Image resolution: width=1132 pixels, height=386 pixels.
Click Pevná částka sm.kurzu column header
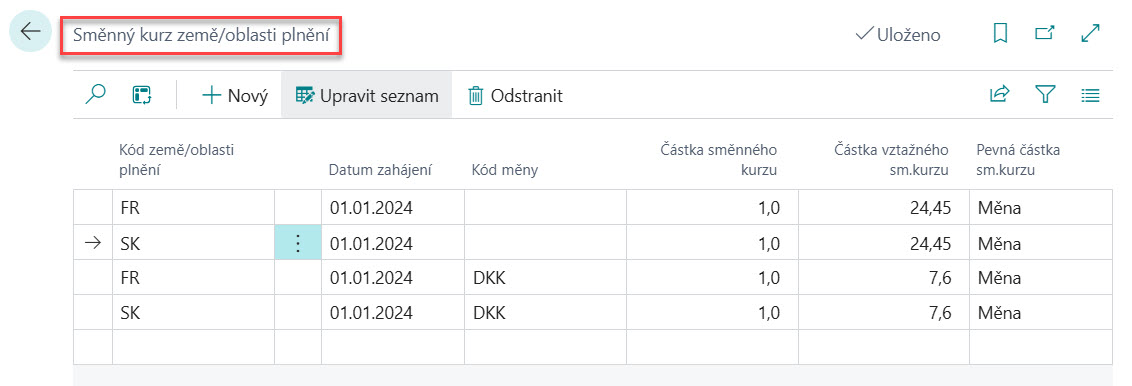pos(1018,159)
